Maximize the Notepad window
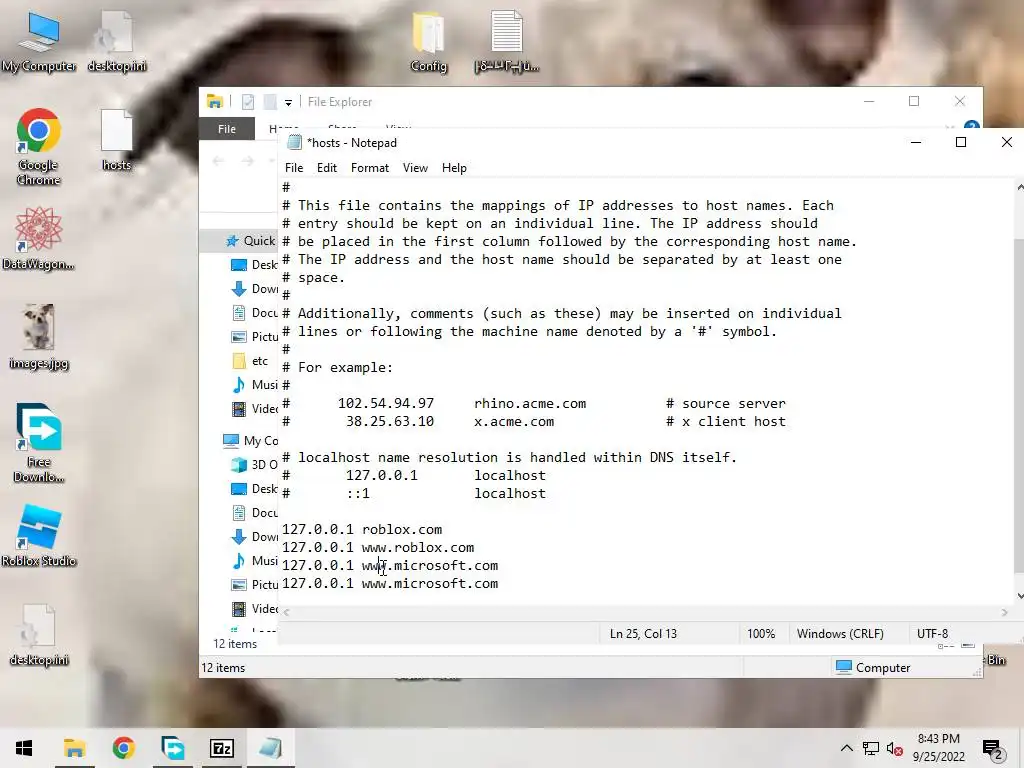This screenshot has height=768, width=1024. [x=961, y=142]
